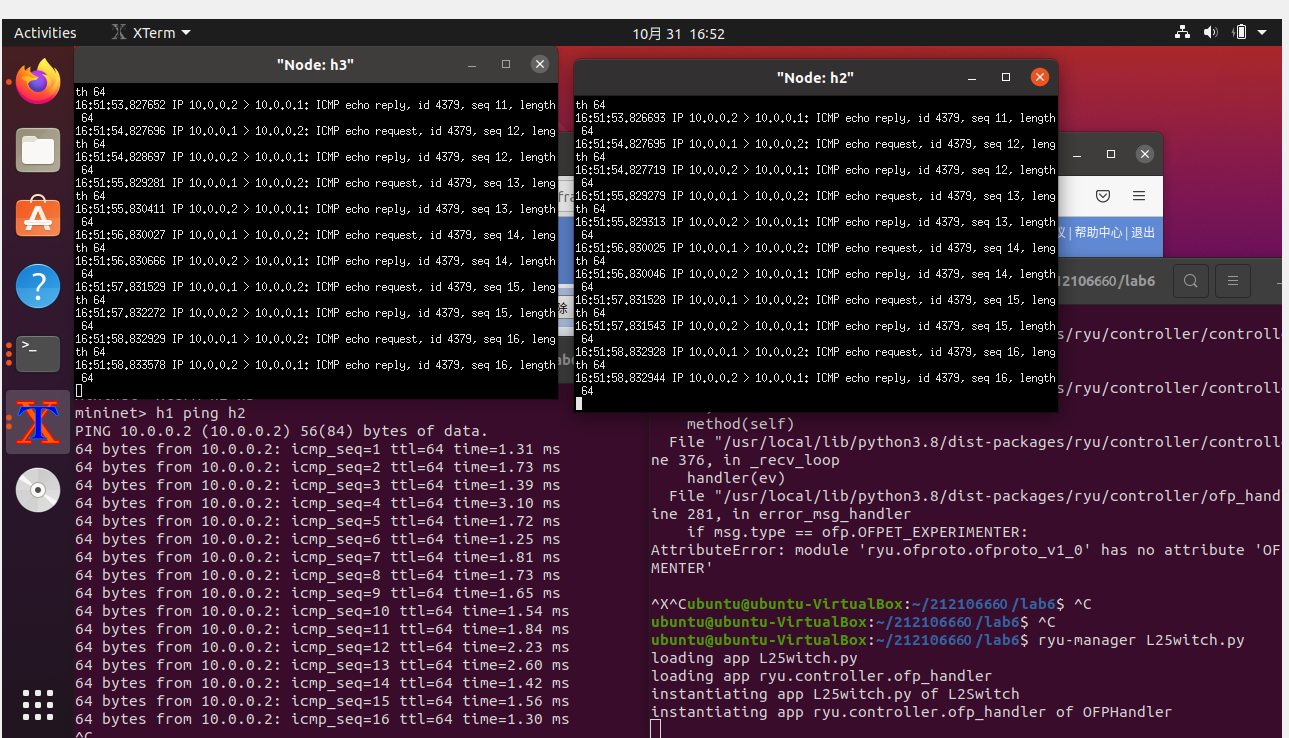Select the XTerm icon in the dock

[x=38, y=422]
